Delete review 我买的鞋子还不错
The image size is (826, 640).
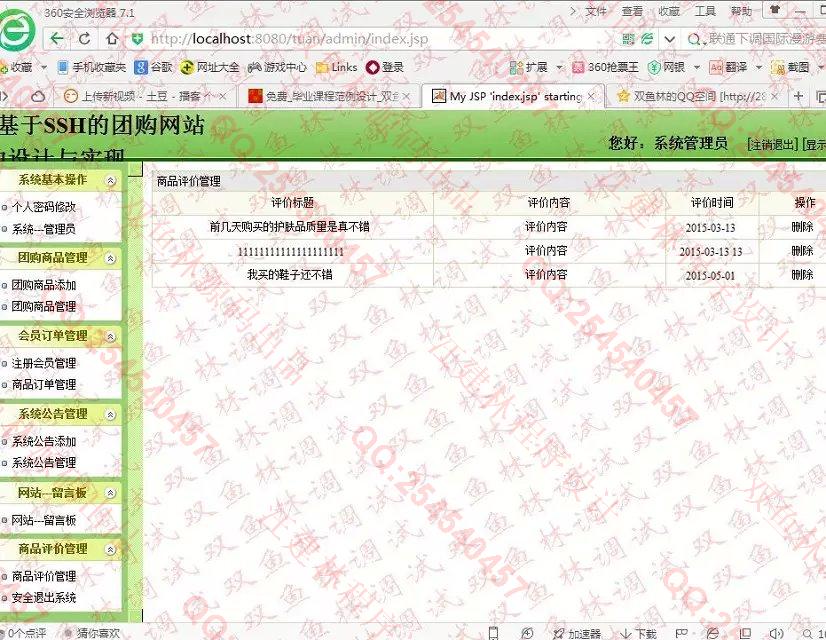[802, 274]
